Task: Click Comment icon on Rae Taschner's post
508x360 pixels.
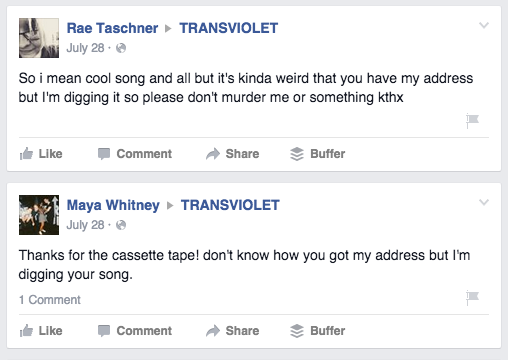Action: coord(104,154)
